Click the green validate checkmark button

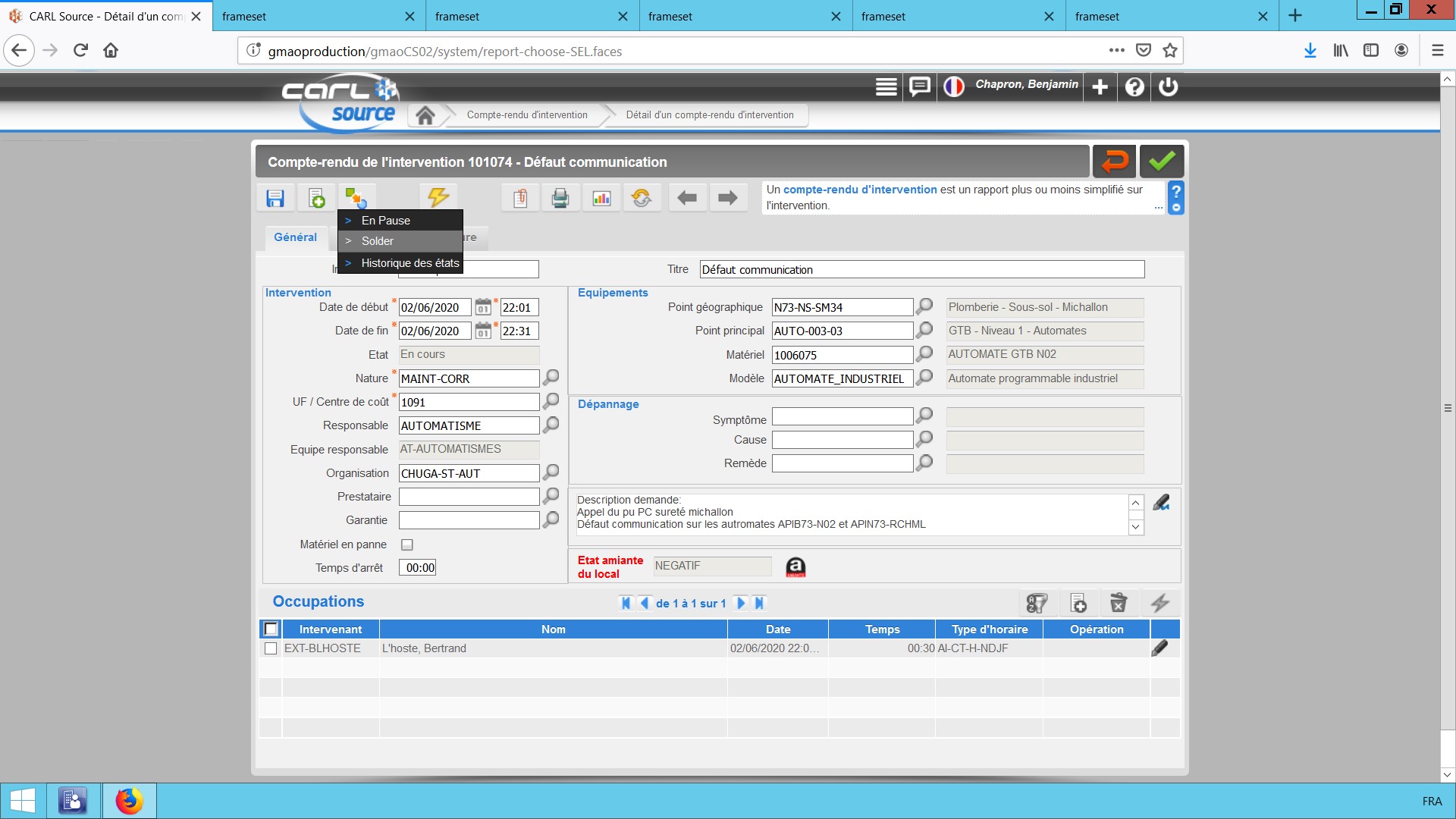click(1161, 162)
